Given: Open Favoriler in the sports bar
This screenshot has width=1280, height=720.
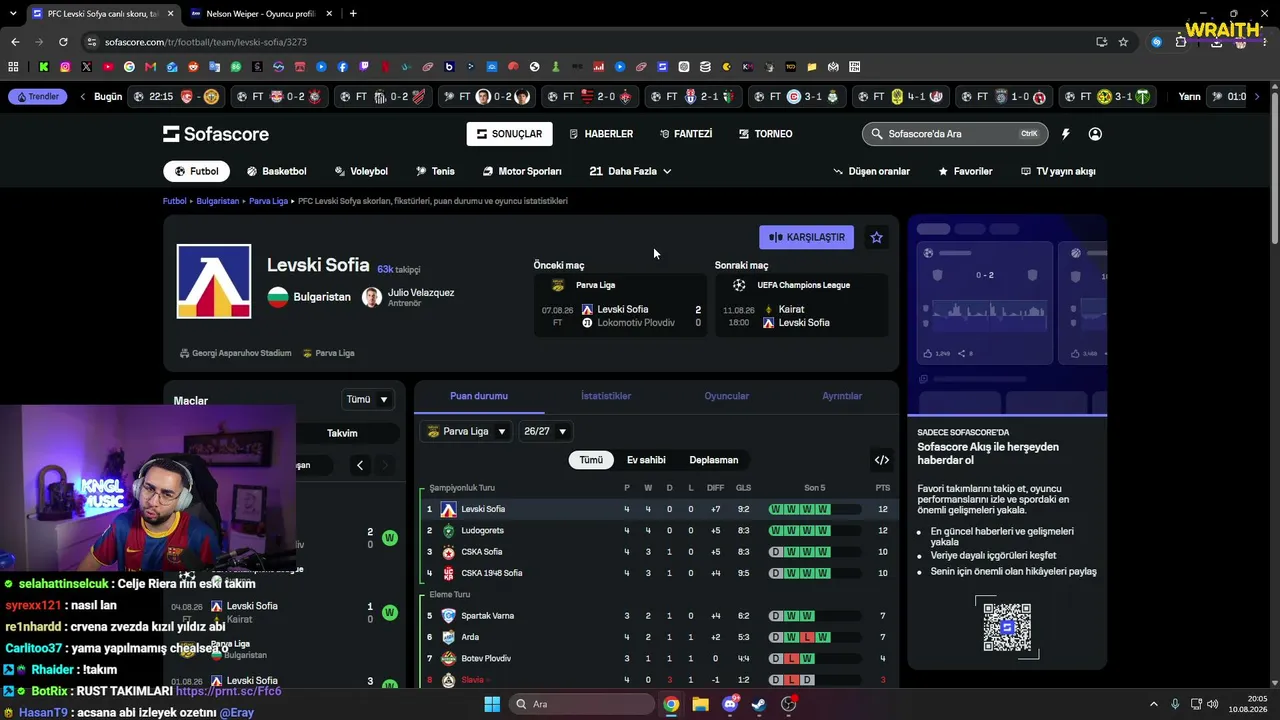Looking at the screenshot, I should (x=965, y=171).
